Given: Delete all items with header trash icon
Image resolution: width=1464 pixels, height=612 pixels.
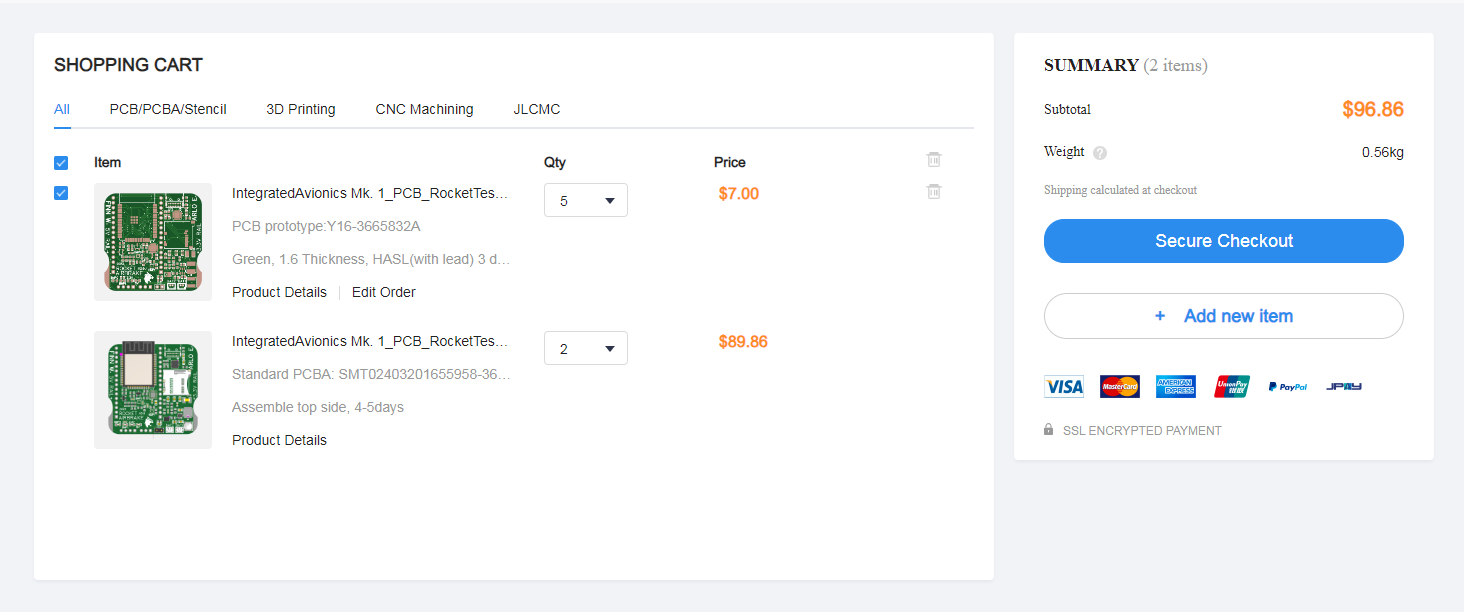Looking at the screenshot, I should tap(934, 159).
